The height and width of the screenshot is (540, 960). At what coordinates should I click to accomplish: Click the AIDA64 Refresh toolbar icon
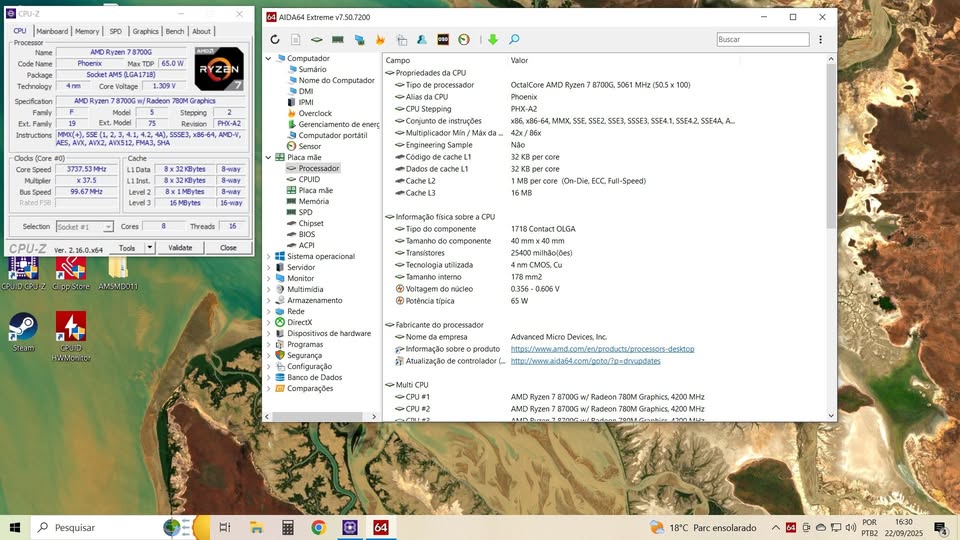point(275,39)
